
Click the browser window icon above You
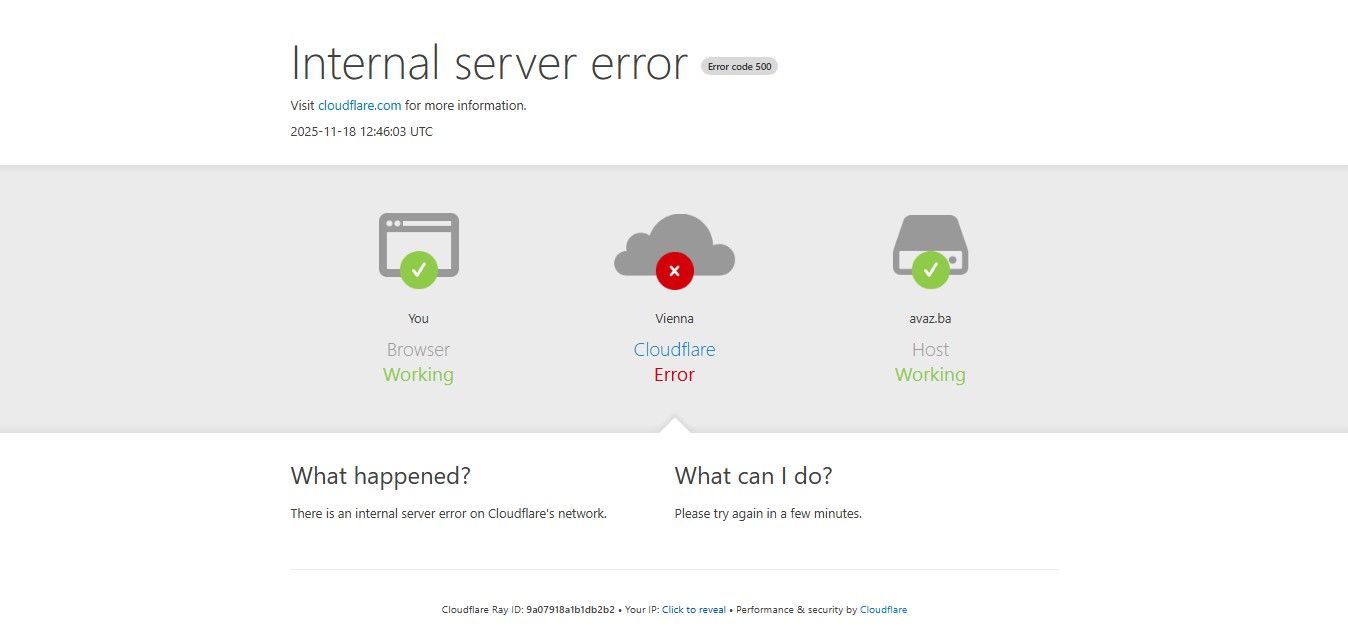coord(418,236)
